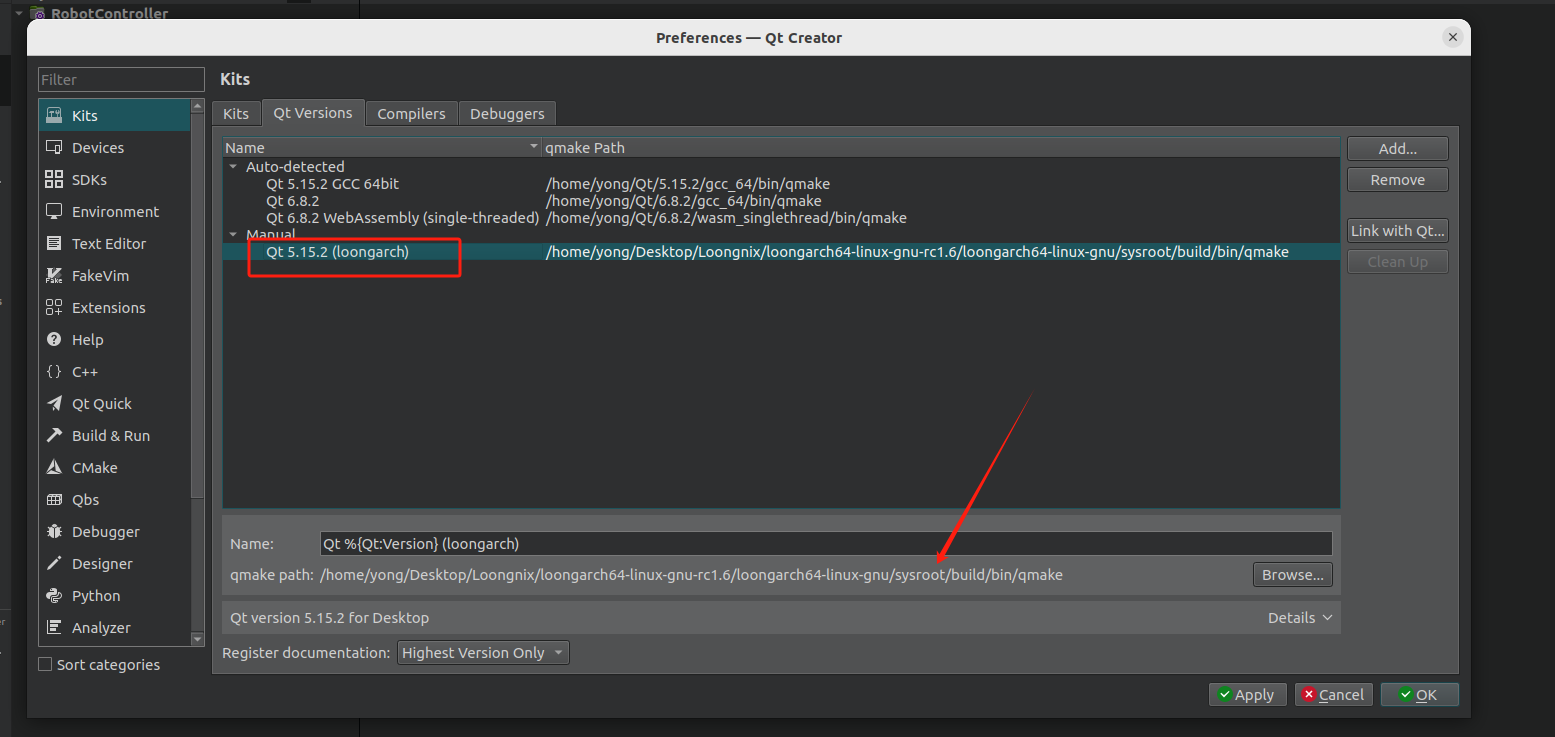Click the Apply button

pos(1247,695)
